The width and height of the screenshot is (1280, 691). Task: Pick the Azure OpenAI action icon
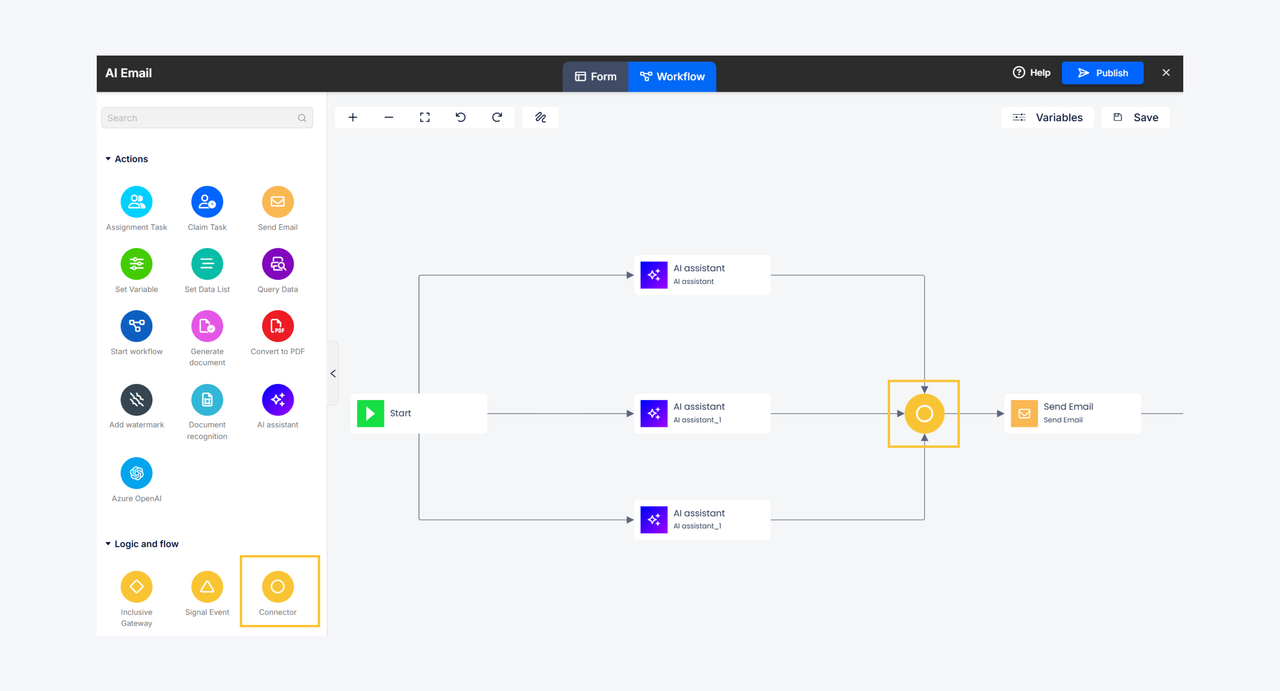click(137, 473)
